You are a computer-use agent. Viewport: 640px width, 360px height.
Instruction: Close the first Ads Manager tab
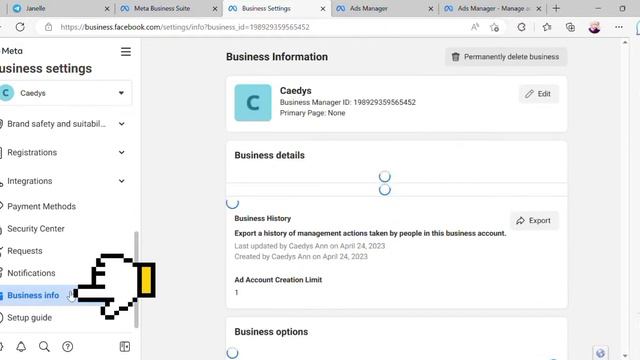pos(431,9)
